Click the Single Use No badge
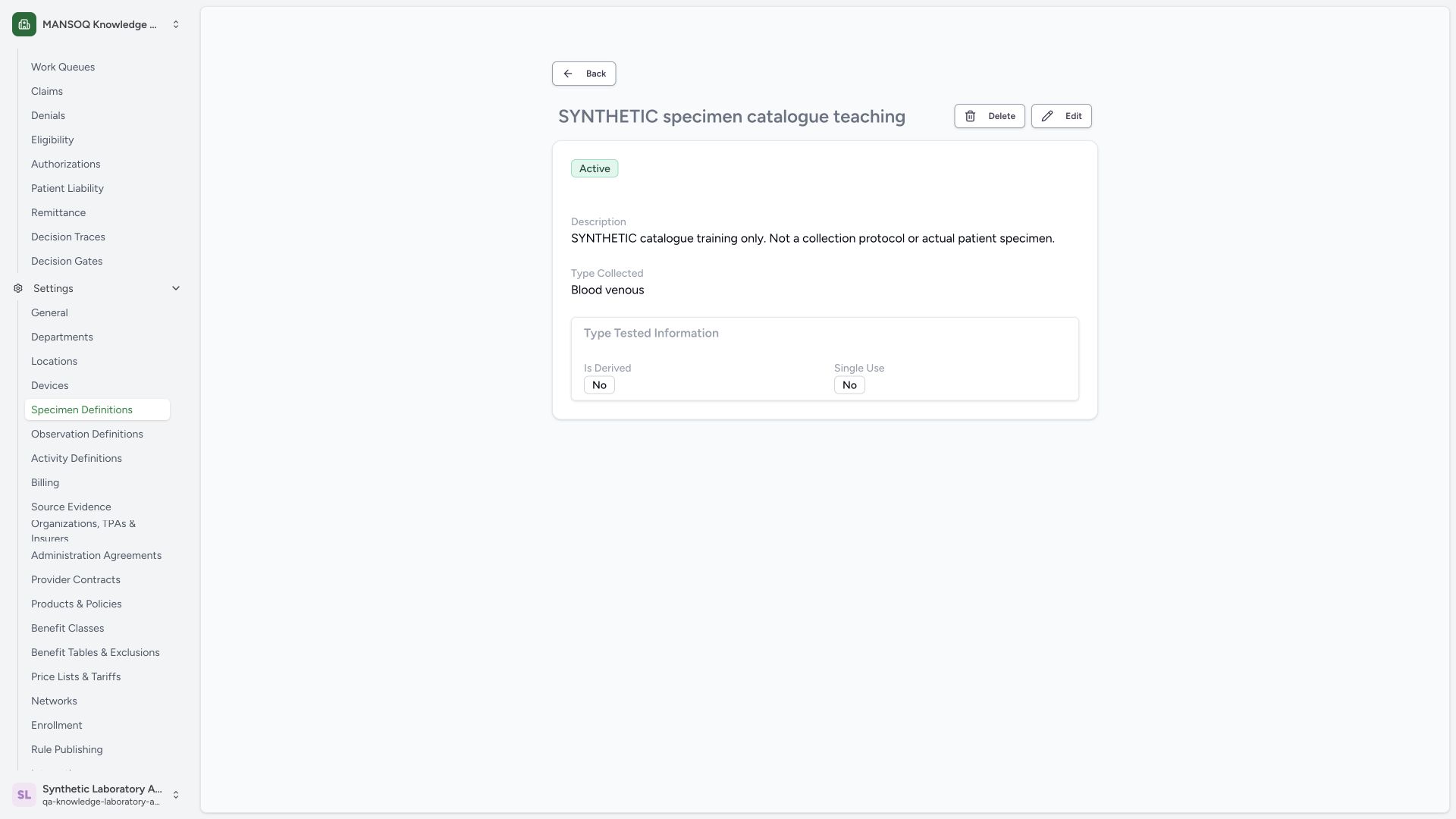This screenshot has width=1456, height=819. tap(849, 385)
